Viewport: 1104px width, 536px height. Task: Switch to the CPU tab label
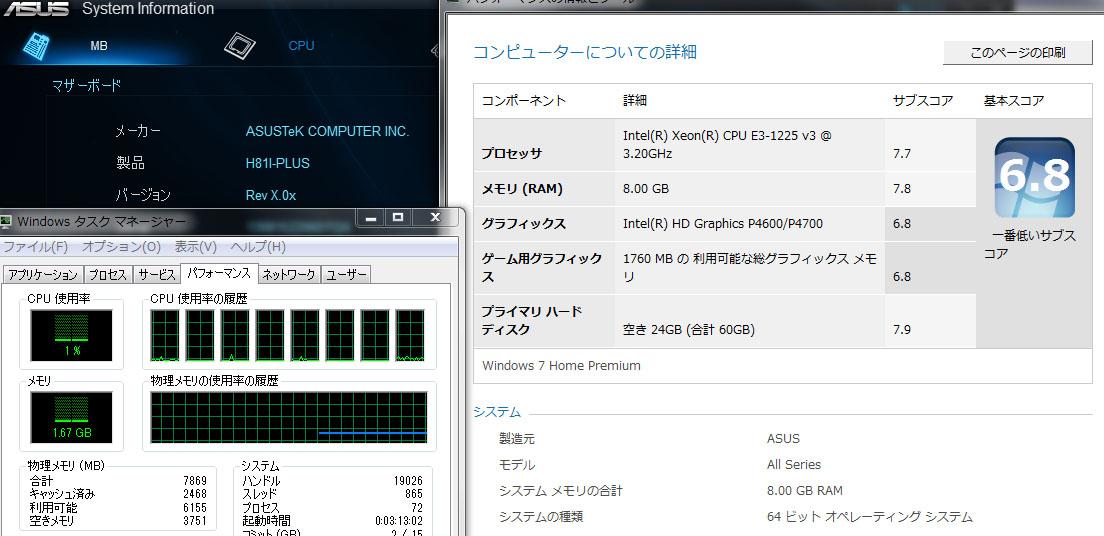click(x=301, y=46)
